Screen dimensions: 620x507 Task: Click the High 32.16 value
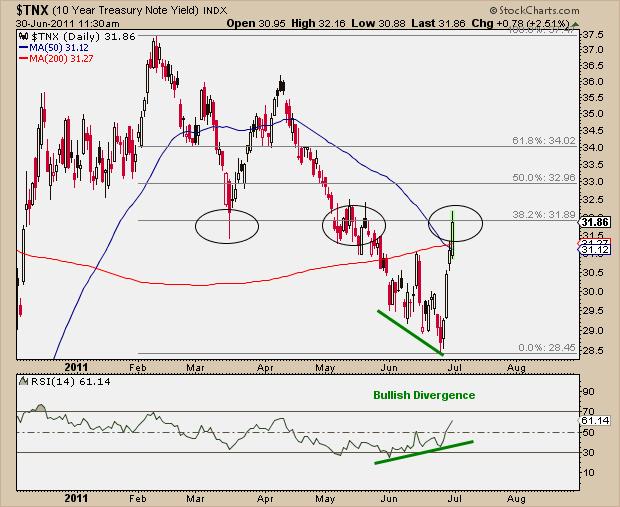point(319,23)
